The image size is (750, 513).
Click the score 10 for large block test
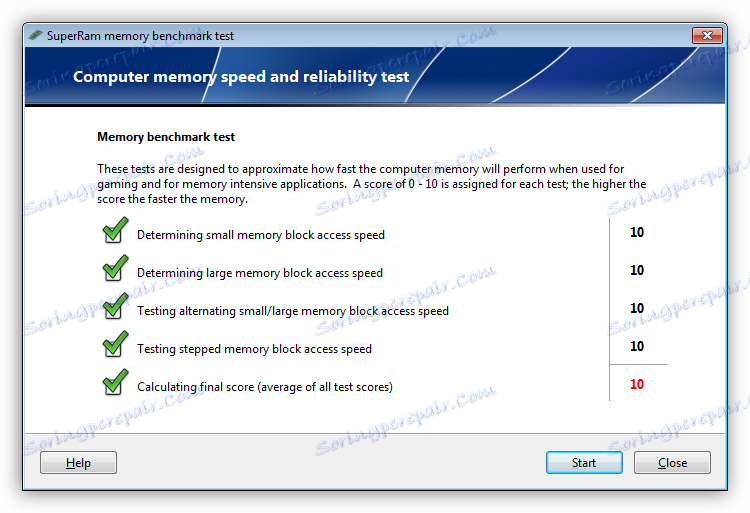click(637, 270)
